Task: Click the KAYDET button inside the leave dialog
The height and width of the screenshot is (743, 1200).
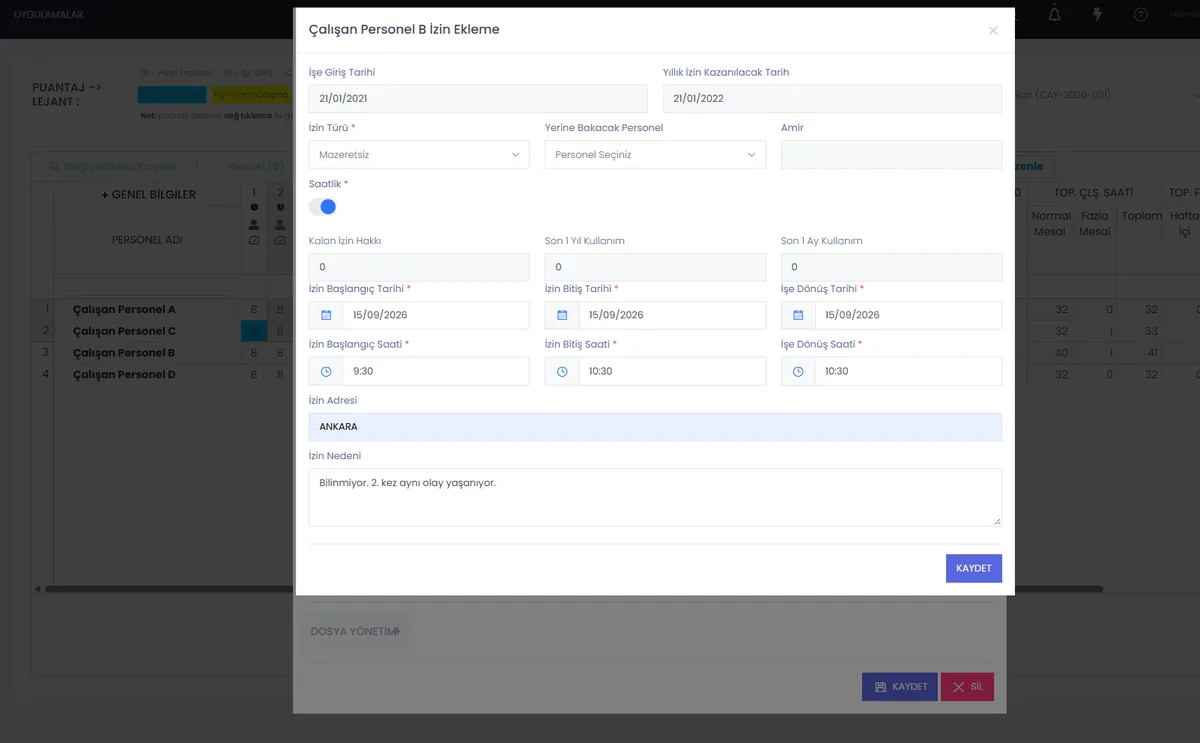Action: 974,568
